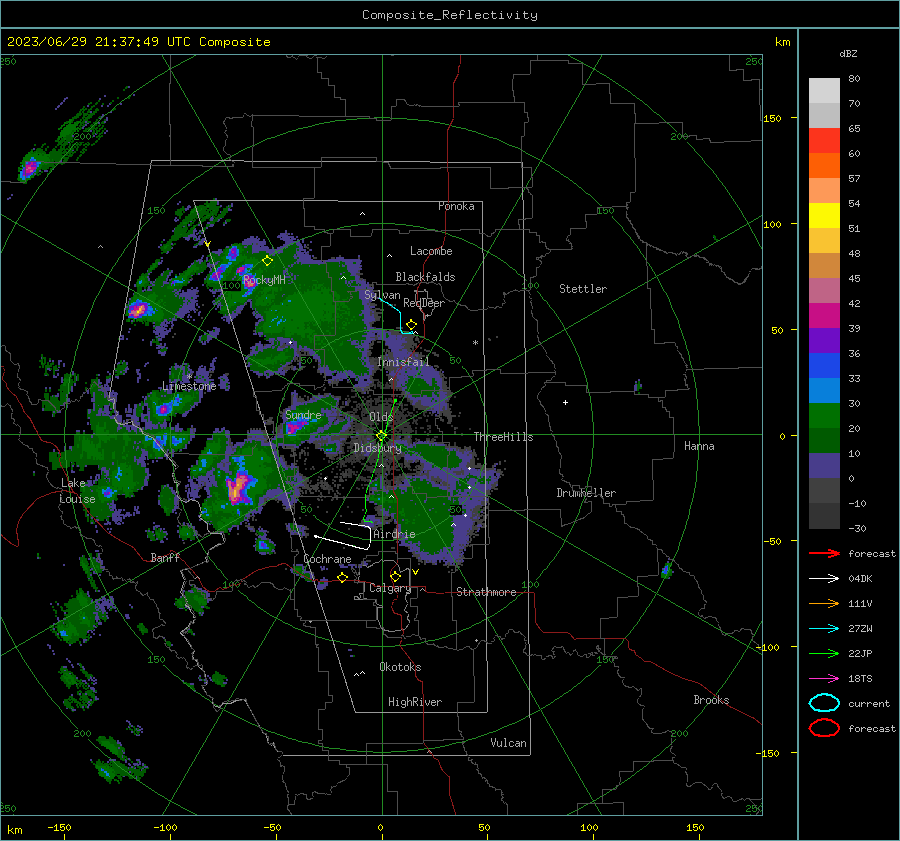Click the green 22JP arrow legend icon
The image size is (900, 841).
824,653
